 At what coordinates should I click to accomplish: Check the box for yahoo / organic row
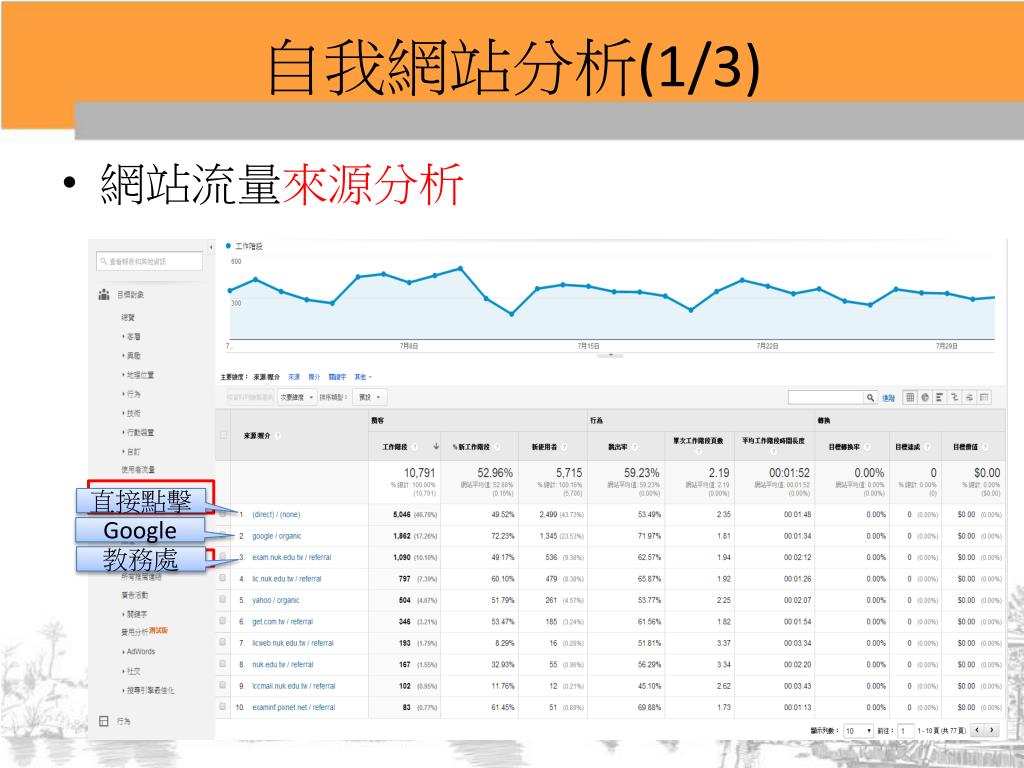click(x=223, y=600)
